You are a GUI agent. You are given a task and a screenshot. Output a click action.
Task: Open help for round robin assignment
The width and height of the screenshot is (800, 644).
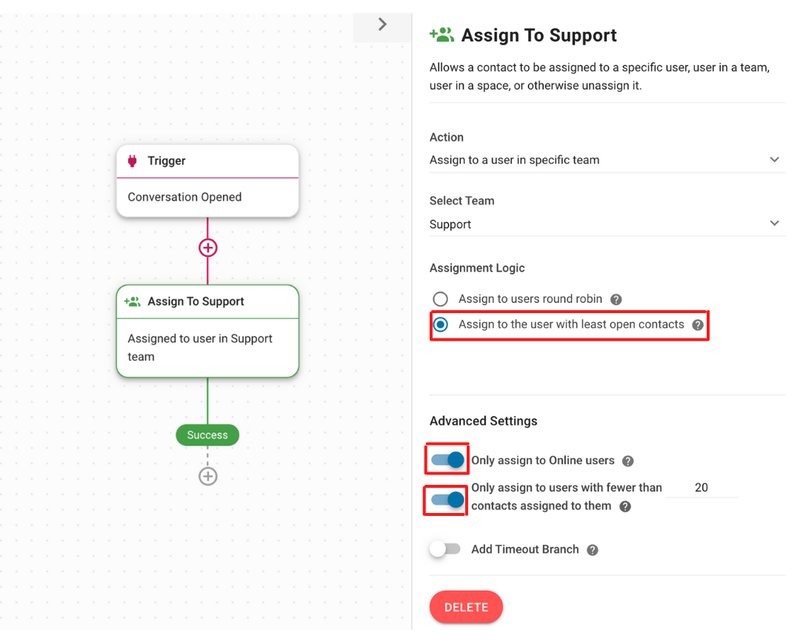click(x=616, y=299)
